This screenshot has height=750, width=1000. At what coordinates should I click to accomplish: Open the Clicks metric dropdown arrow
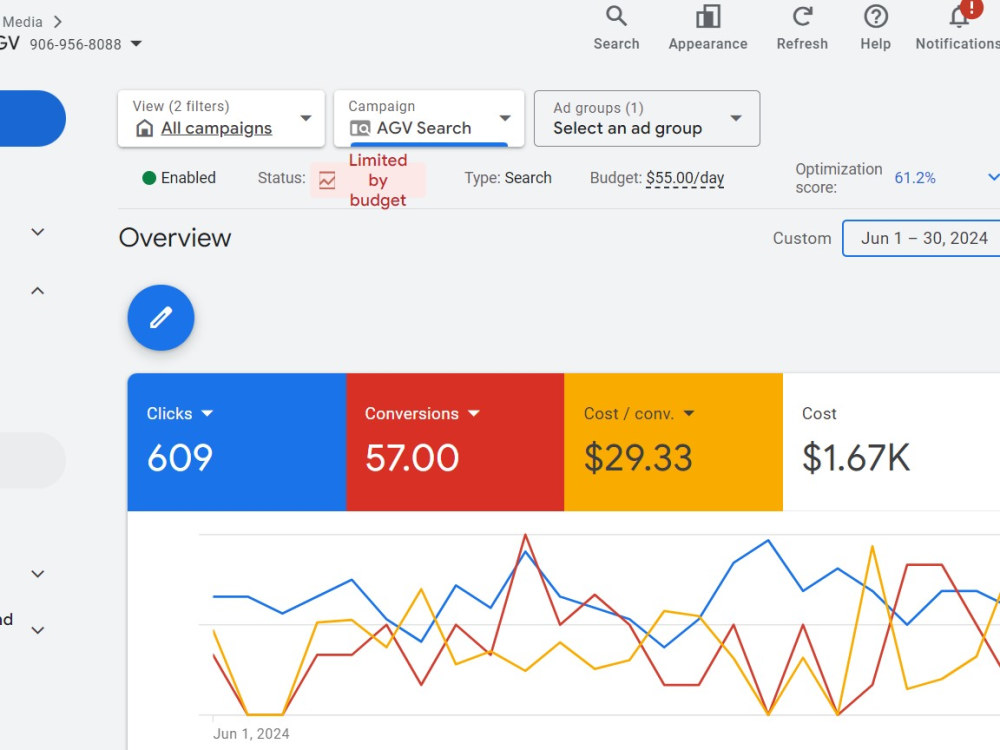207,413
